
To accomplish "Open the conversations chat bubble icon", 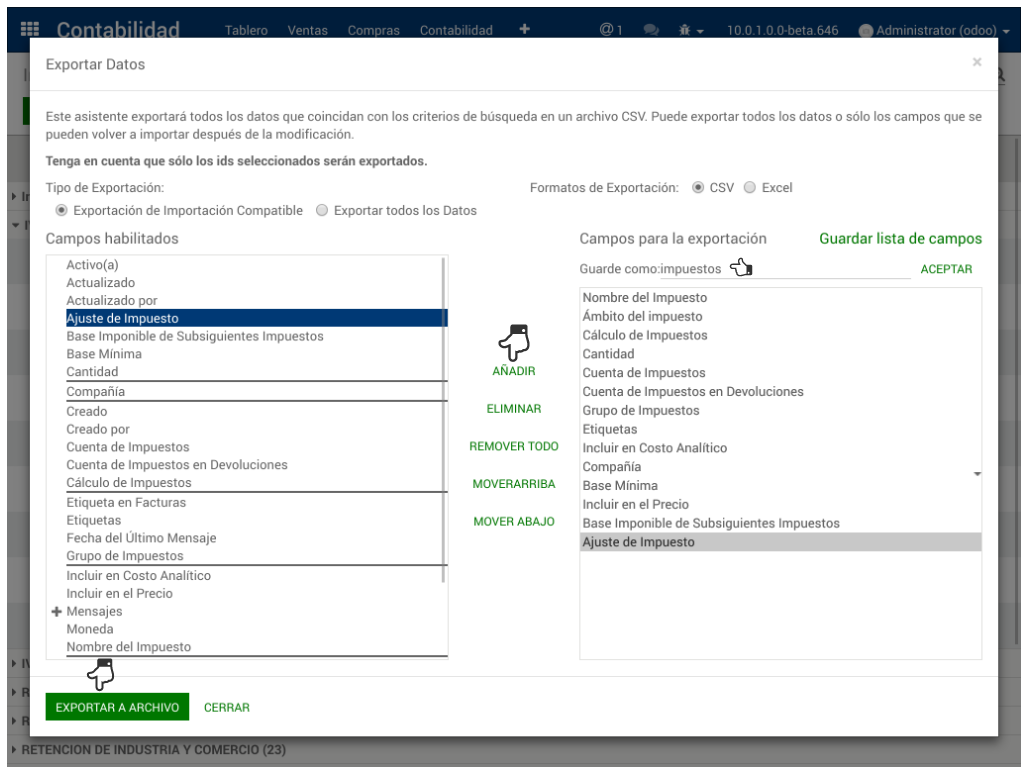I will click(651, 30).
